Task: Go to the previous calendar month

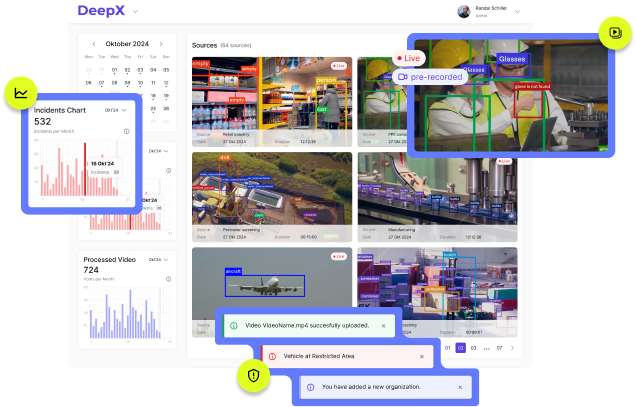Action: click(x=94, y=44)
